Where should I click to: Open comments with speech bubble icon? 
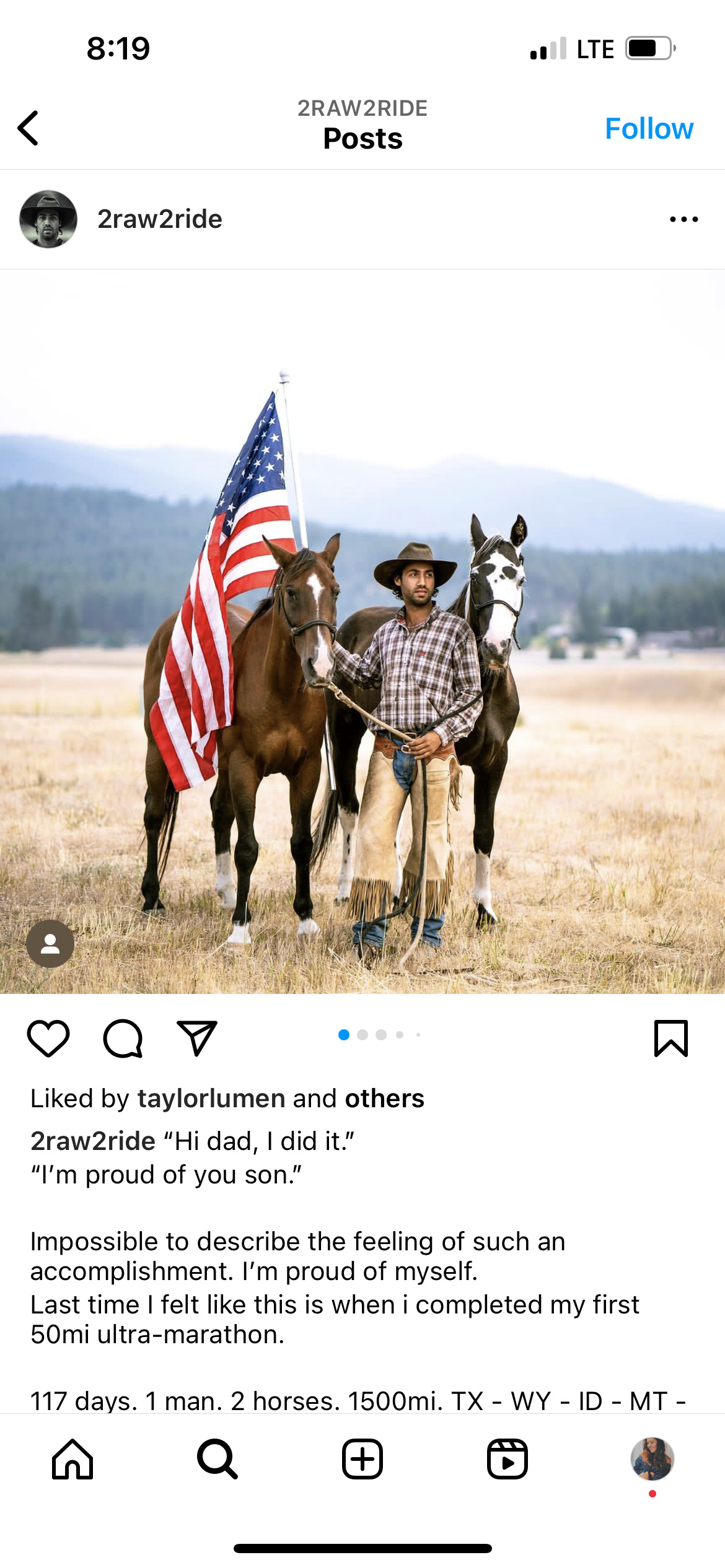pyautogui.click(x=123, y=1038)
